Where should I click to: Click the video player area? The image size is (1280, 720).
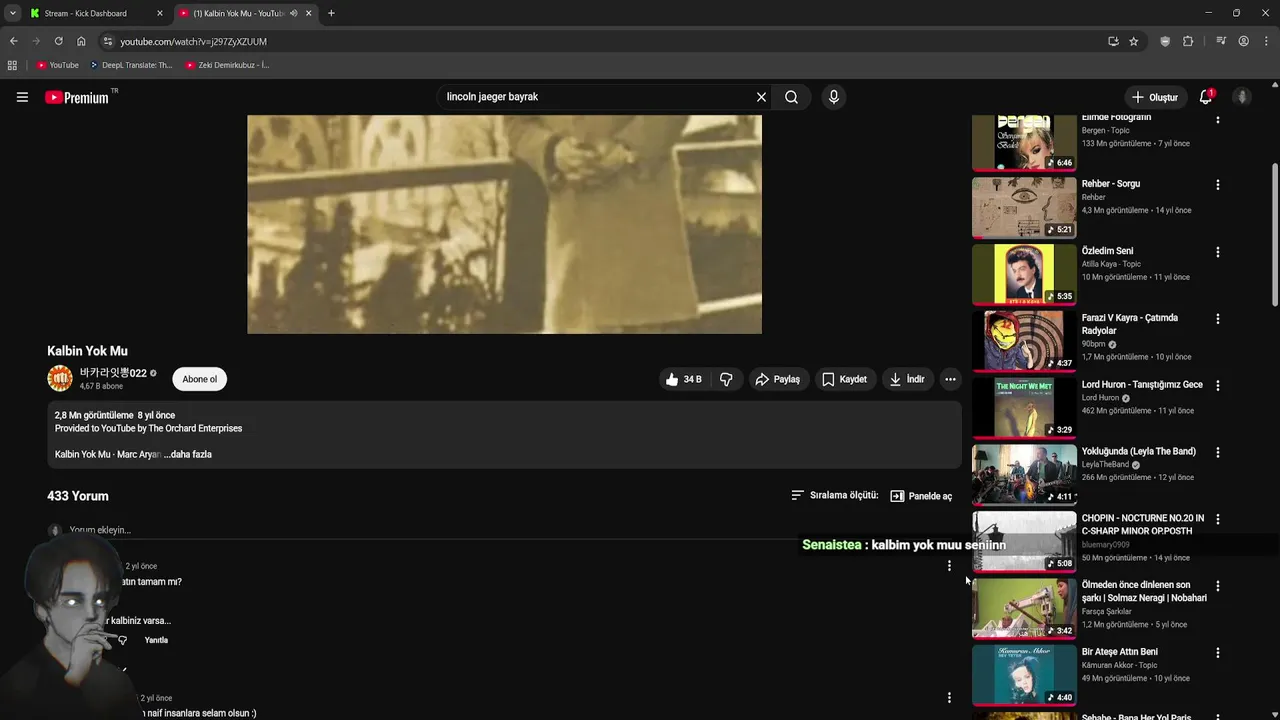tap(504, 224)
